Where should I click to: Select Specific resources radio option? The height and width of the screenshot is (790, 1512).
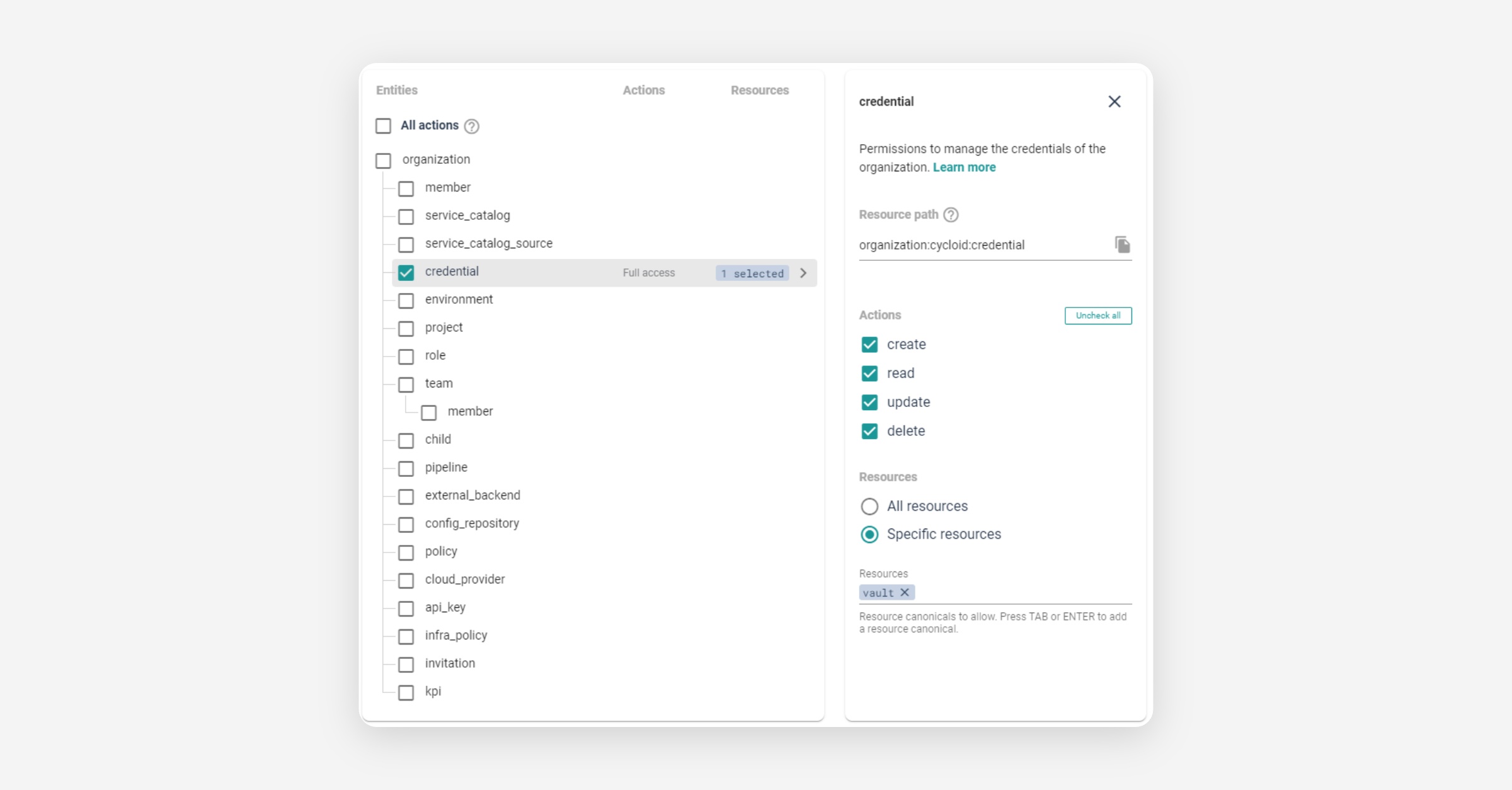[x=869, y=534]
